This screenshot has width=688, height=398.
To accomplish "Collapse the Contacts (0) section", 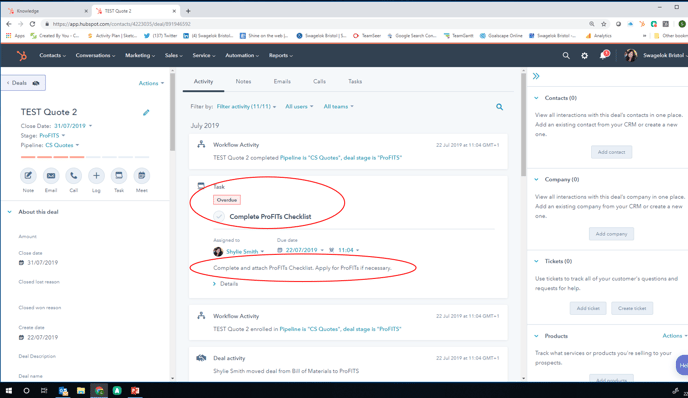I will tap(536, 98).
